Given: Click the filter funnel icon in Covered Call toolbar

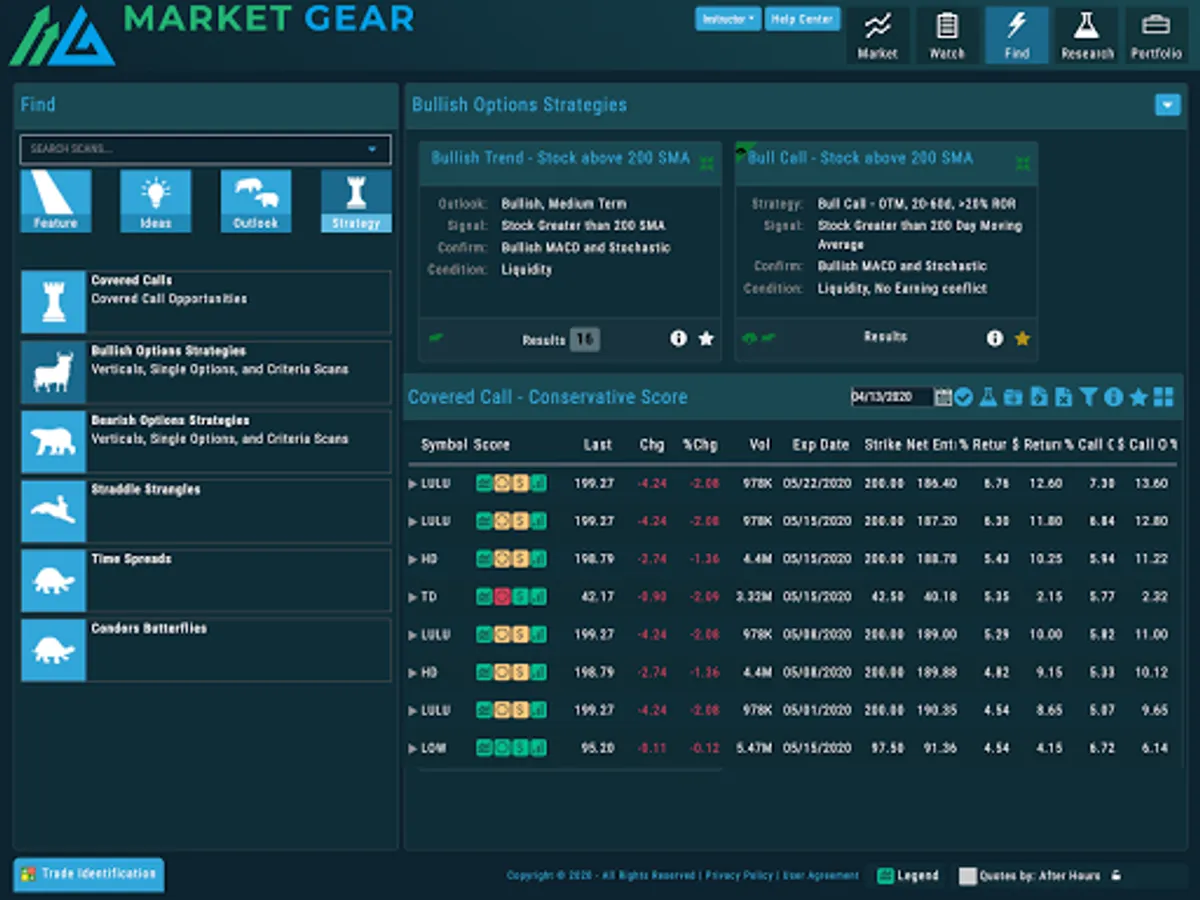Looking at the screenshot, I should 1088,397.
